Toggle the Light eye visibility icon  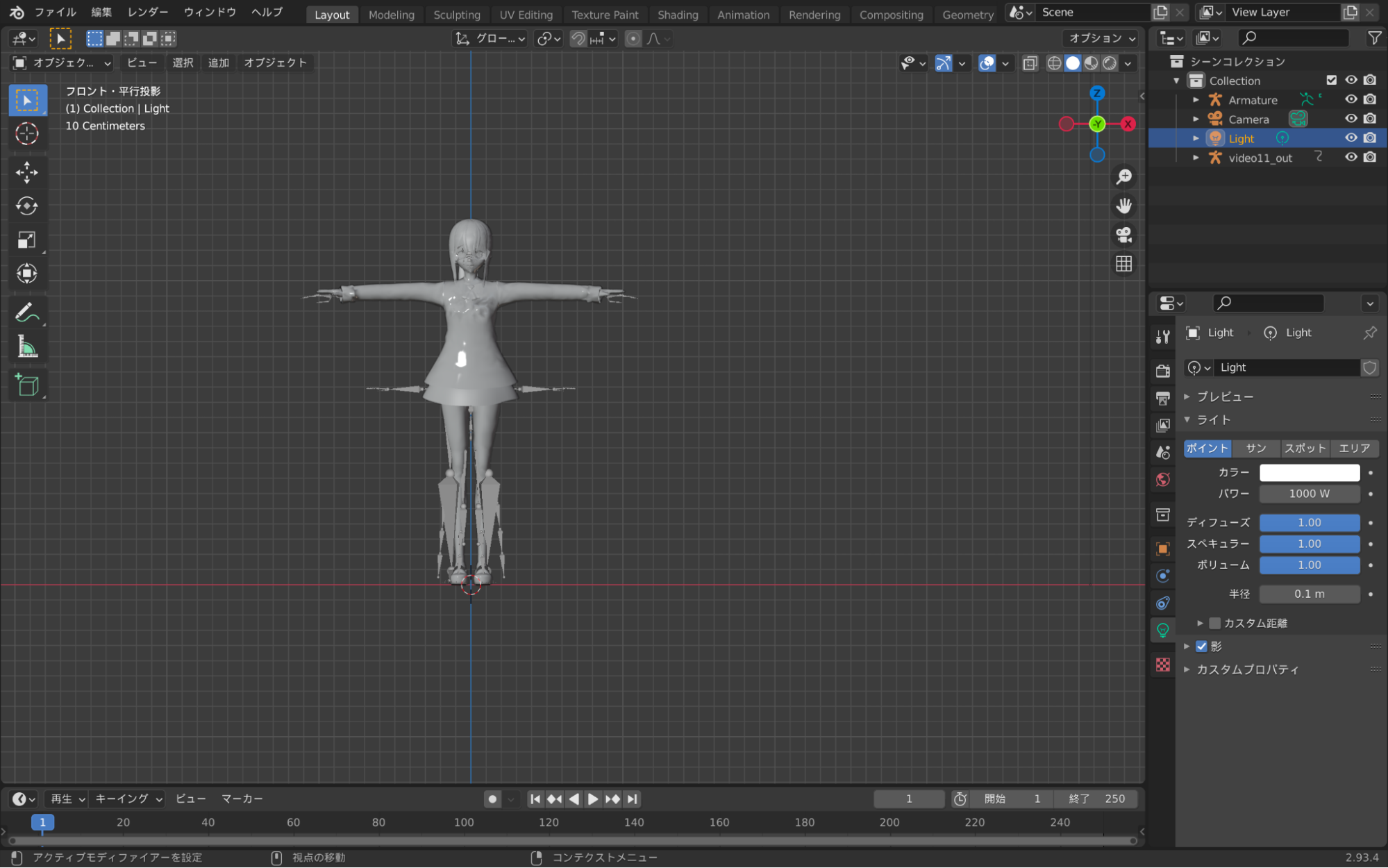coord(1351,139)
